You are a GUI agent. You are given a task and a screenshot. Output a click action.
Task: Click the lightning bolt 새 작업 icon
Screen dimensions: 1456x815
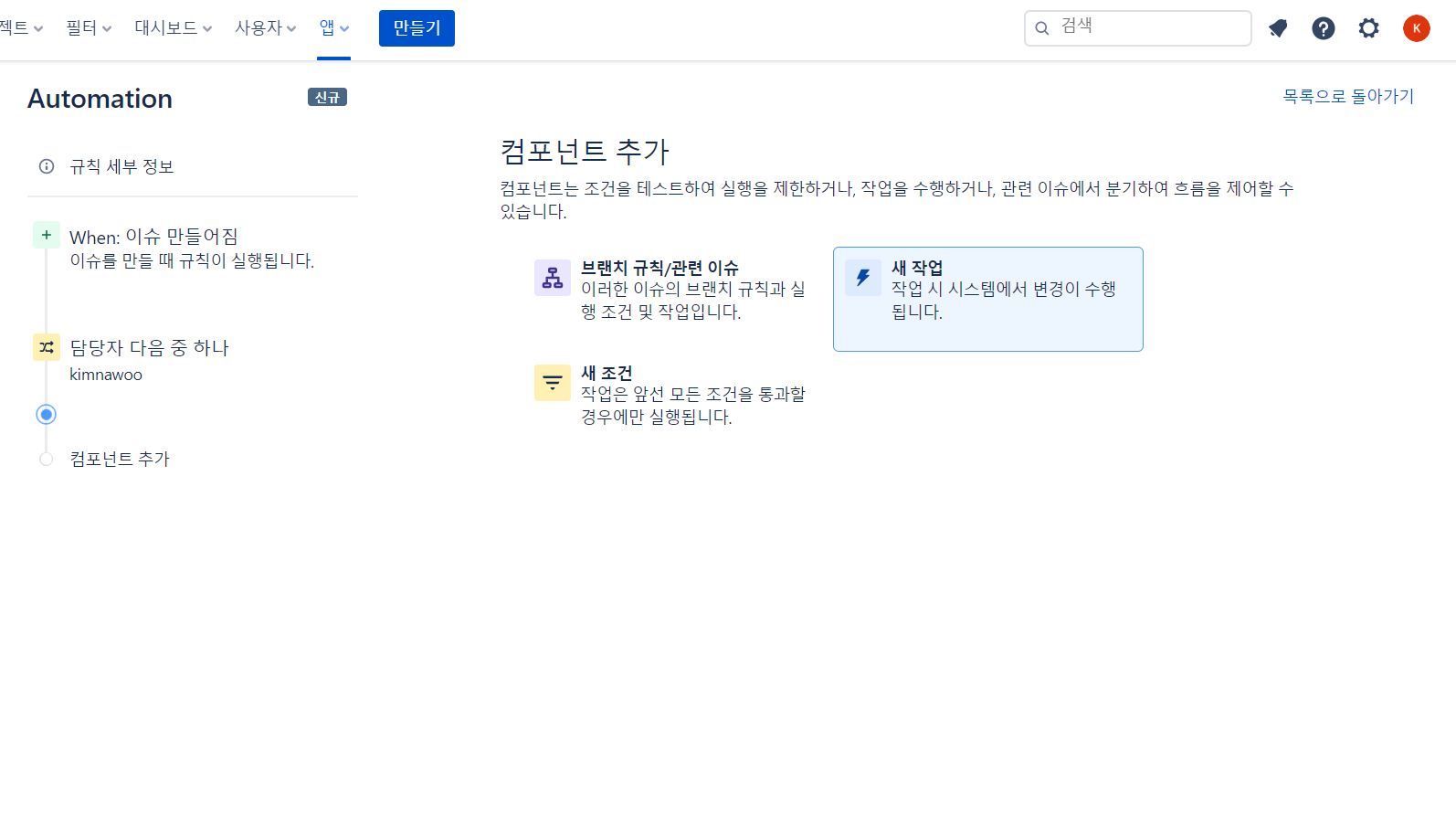[863, 278]
